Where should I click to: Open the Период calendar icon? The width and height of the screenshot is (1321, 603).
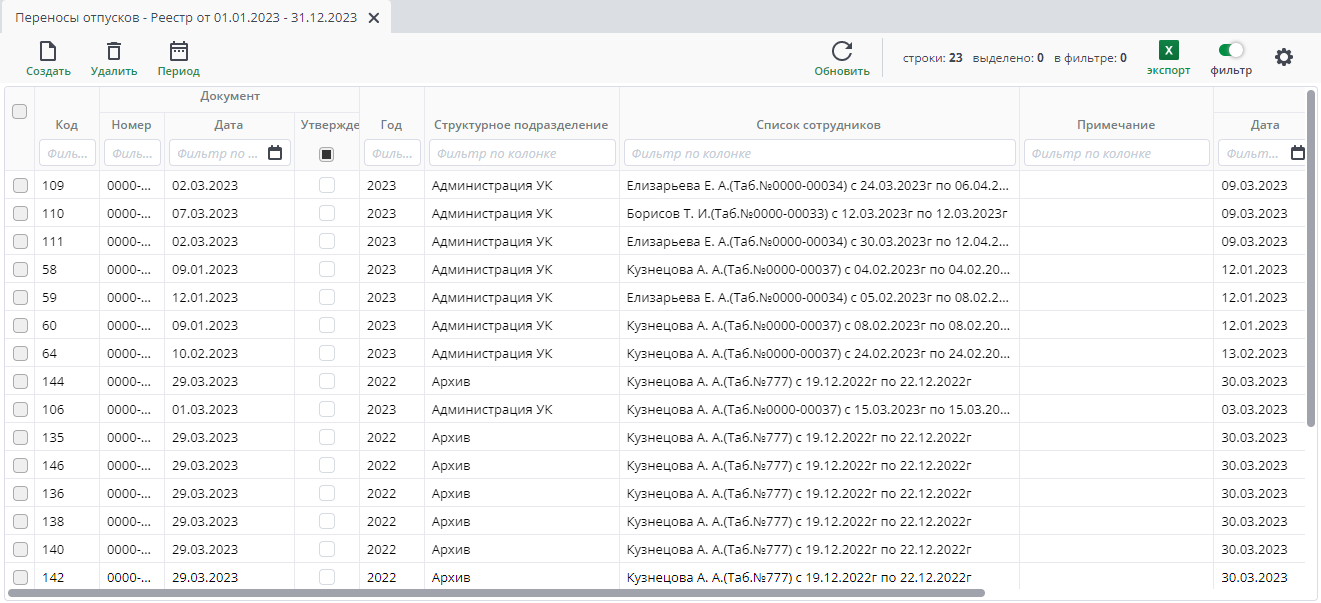pyautogui.click(x=178, y=51)
